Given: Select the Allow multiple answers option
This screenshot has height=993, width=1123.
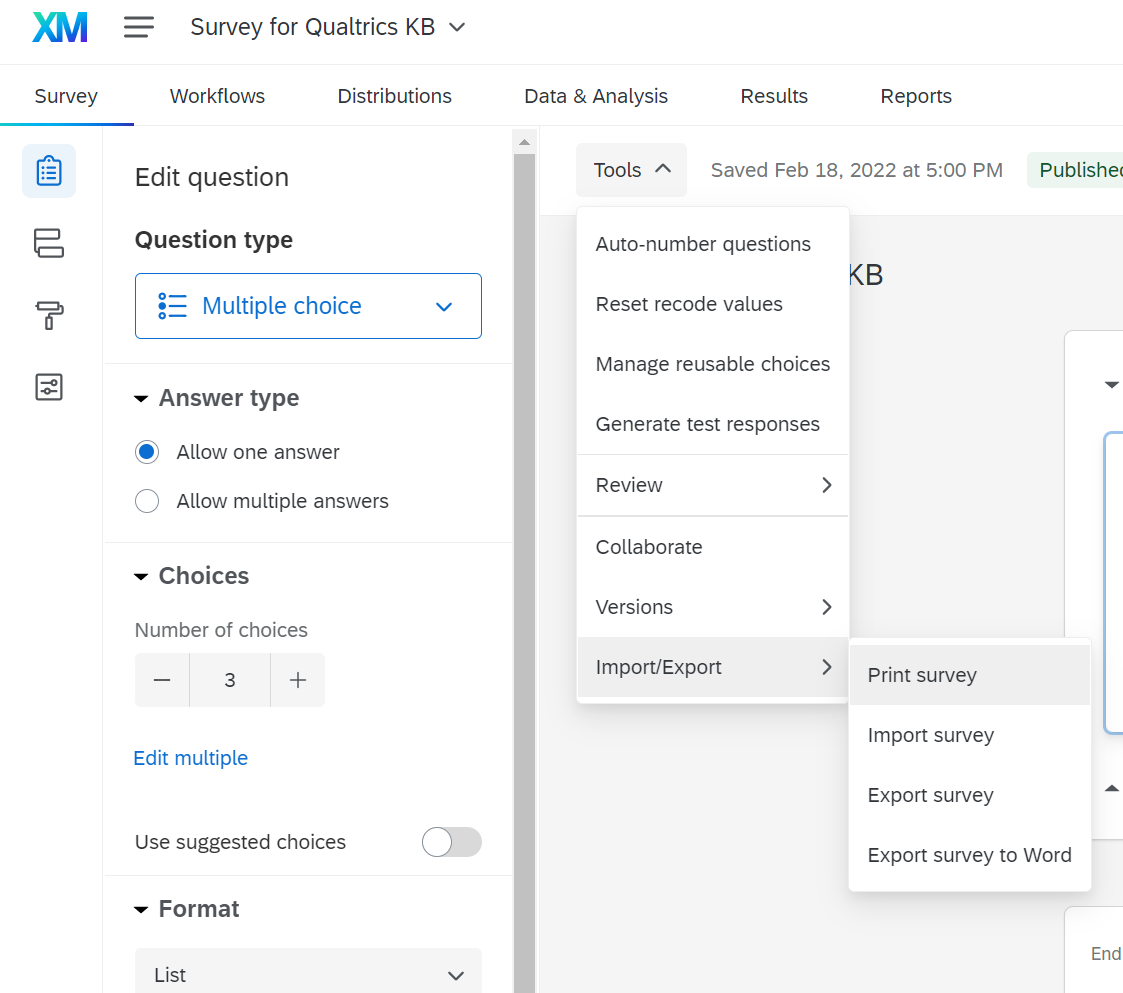Looking at the screenshot, I should coord(147,501).
